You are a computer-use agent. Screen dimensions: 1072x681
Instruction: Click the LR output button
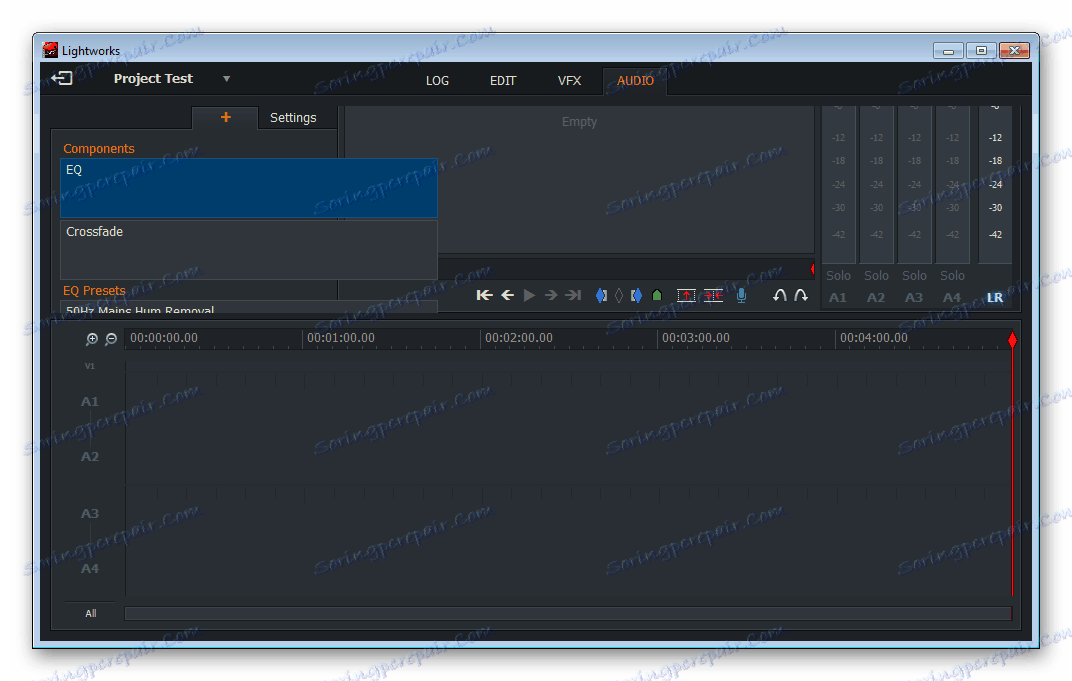[x=995, y=297]
